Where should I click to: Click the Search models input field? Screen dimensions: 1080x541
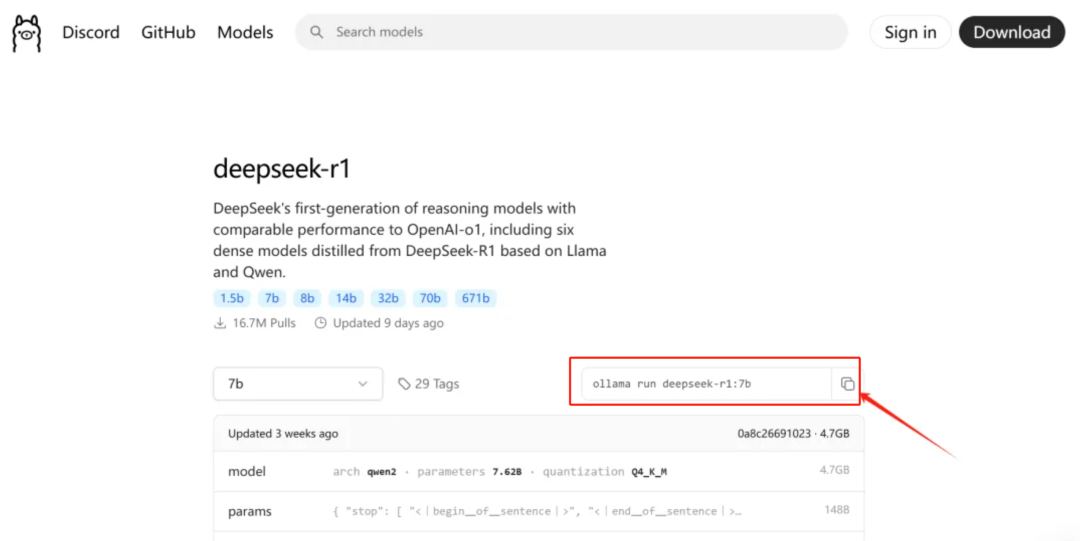tap(571, 32)
